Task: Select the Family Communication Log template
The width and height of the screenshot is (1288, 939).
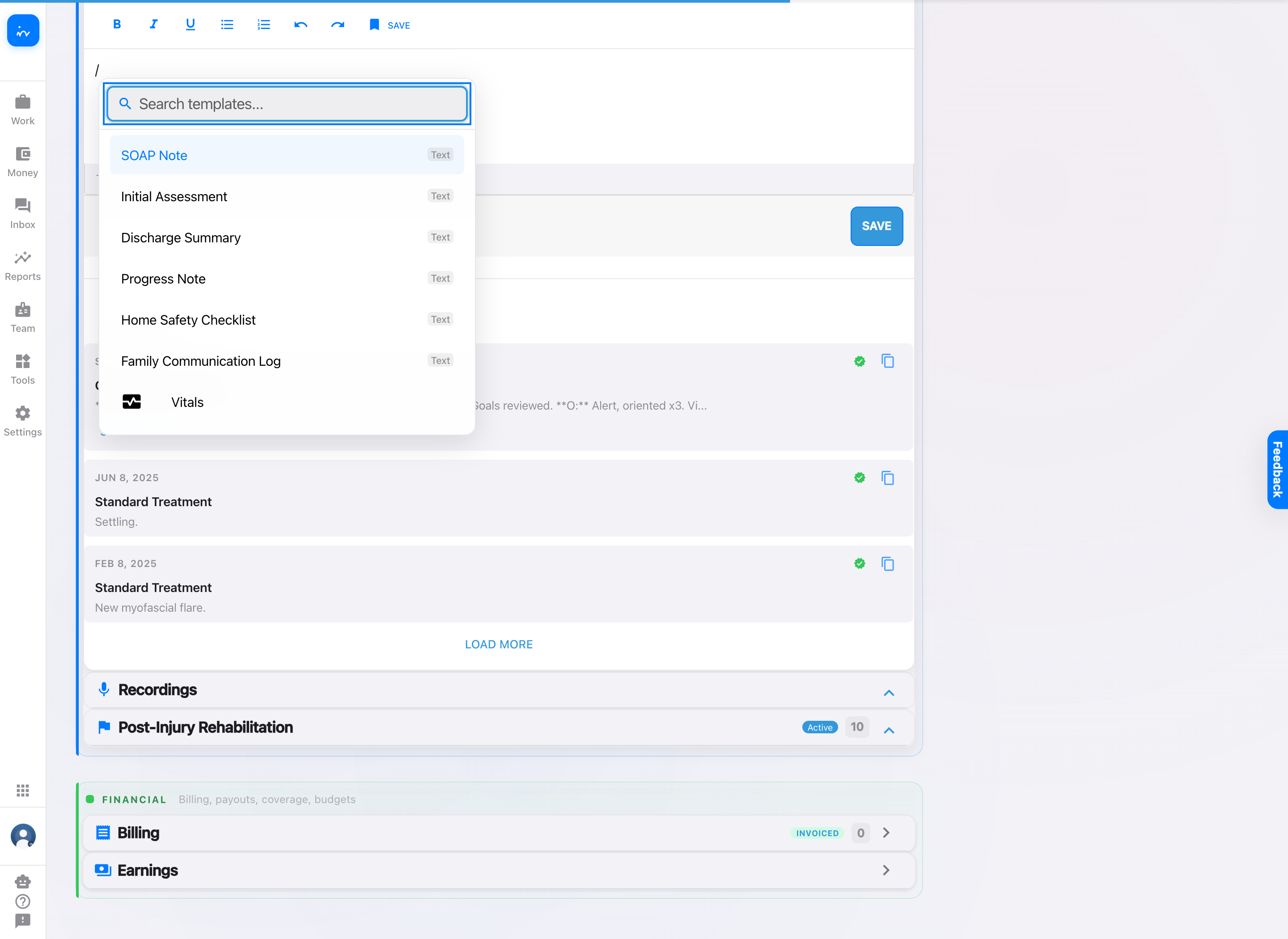Action: [x=287, y=361]
